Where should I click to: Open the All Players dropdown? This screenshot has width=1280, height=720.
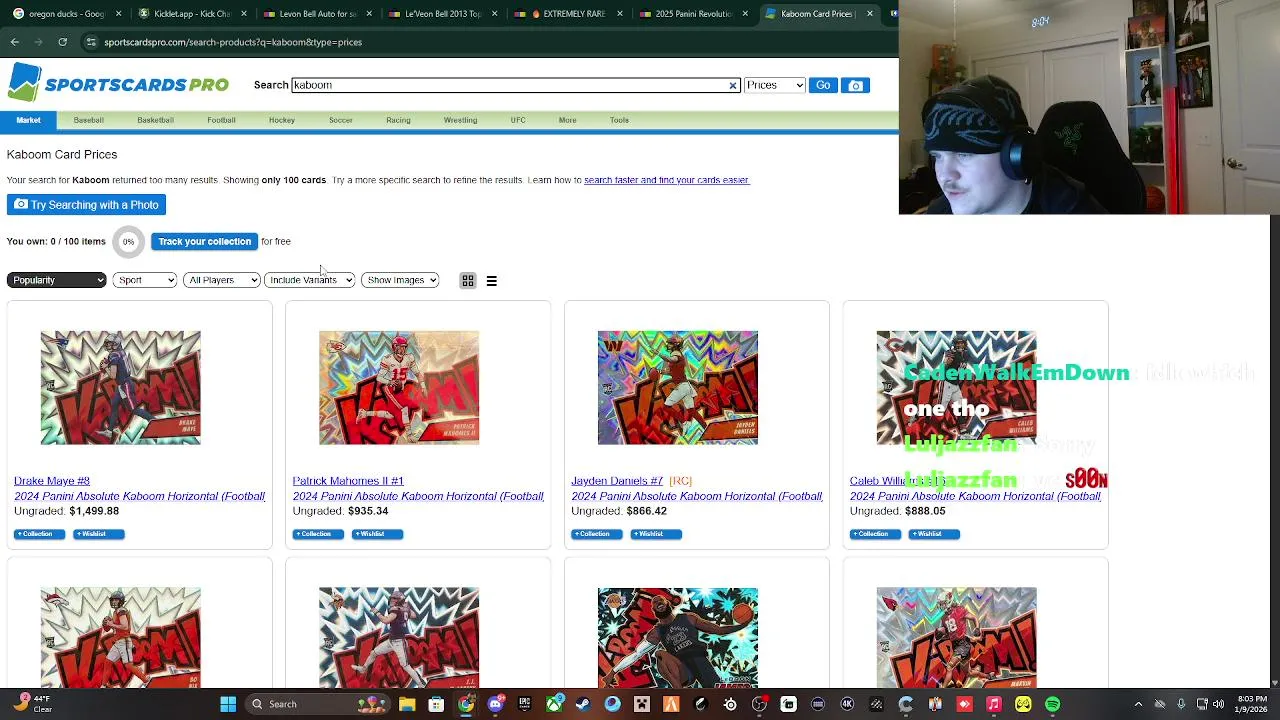tap(222, 280)
